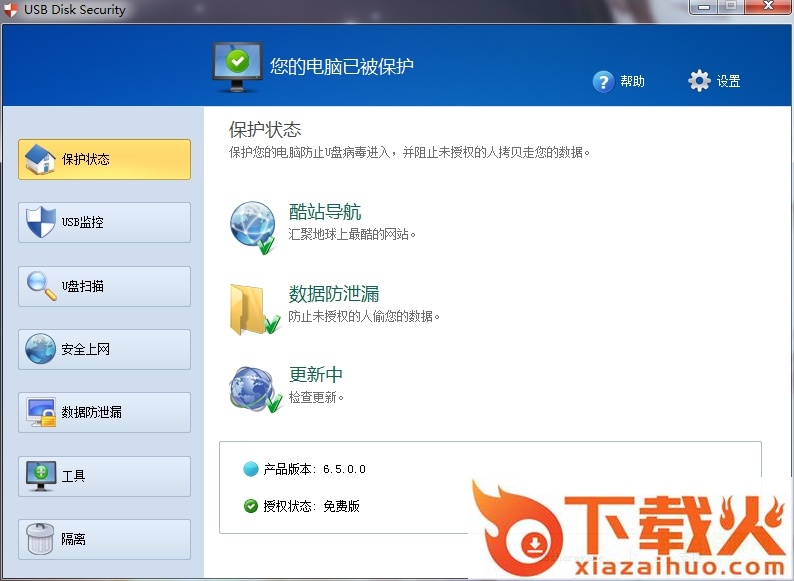Screen dimensions: 794x581
Task: Click the 汇聚地球上最酷的网站 description
Action: (x=352, y=234)
